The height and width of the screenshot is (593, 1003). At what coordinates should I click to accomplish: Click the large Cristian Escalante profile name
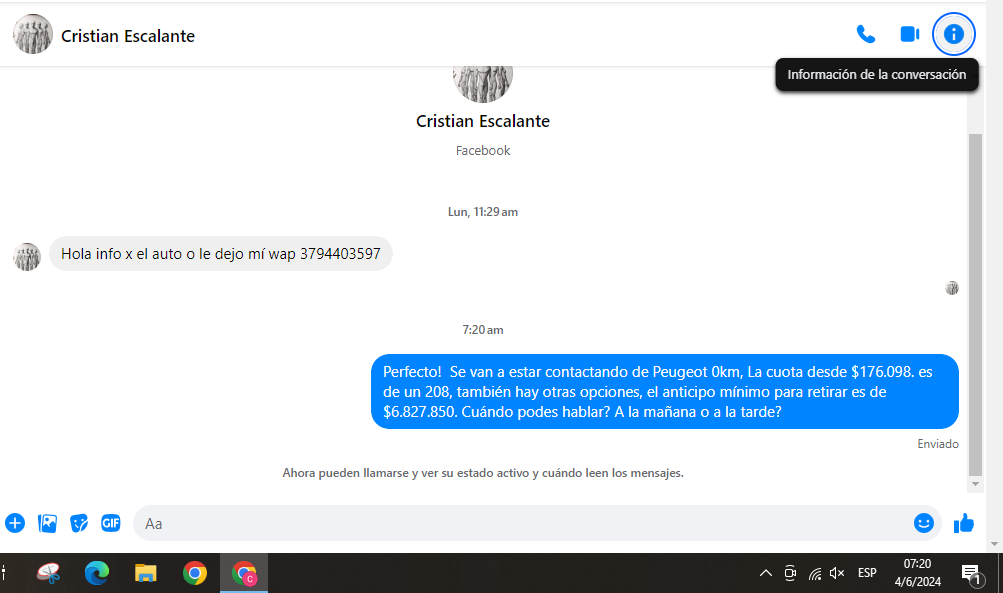(x=482, y=121)
